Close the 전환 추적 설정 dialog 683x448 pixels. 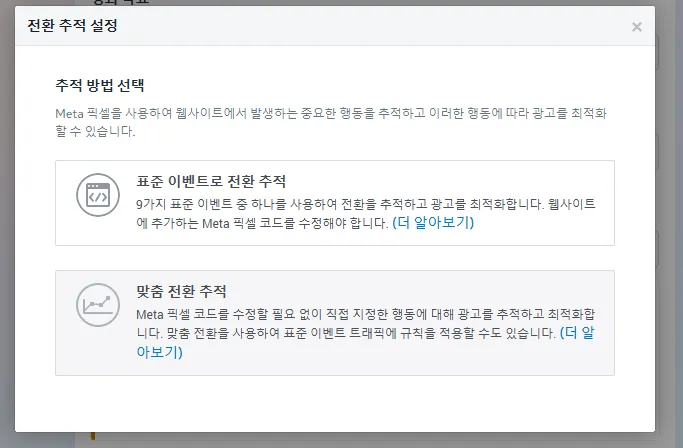pos(637,27)
